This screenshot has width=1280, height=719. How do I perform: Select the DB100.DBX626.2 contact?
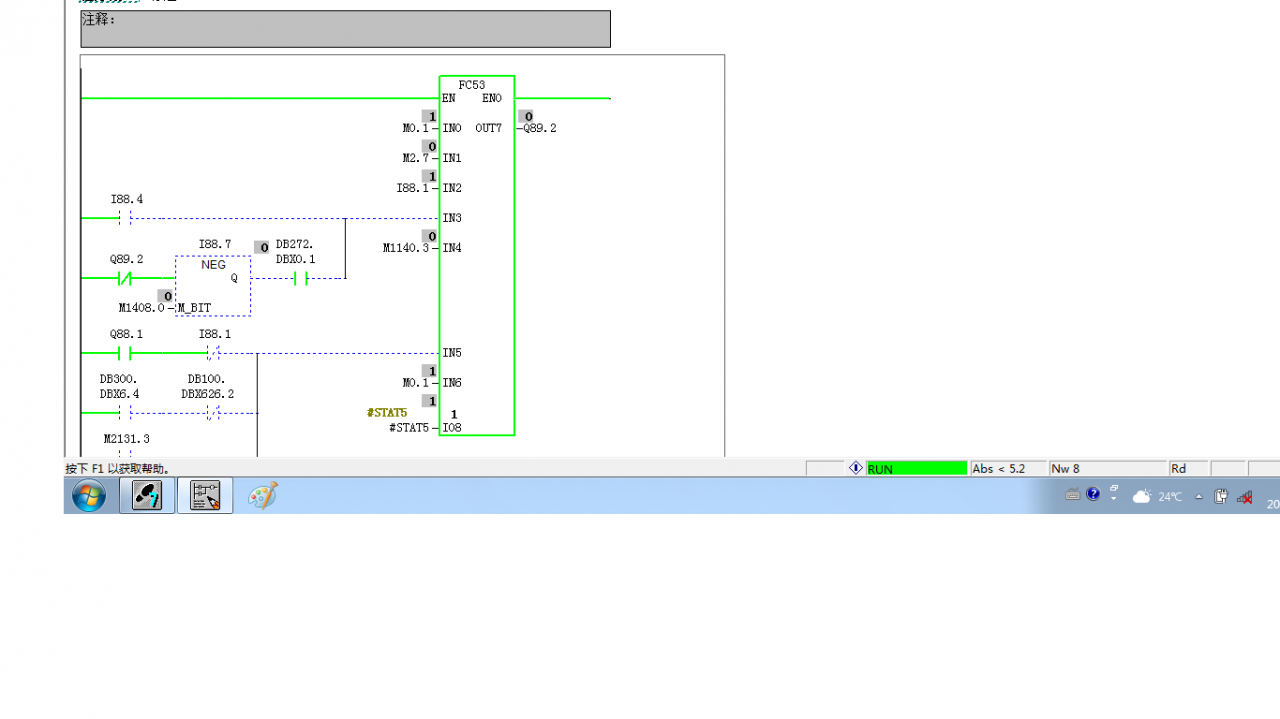tap(214, 413)
